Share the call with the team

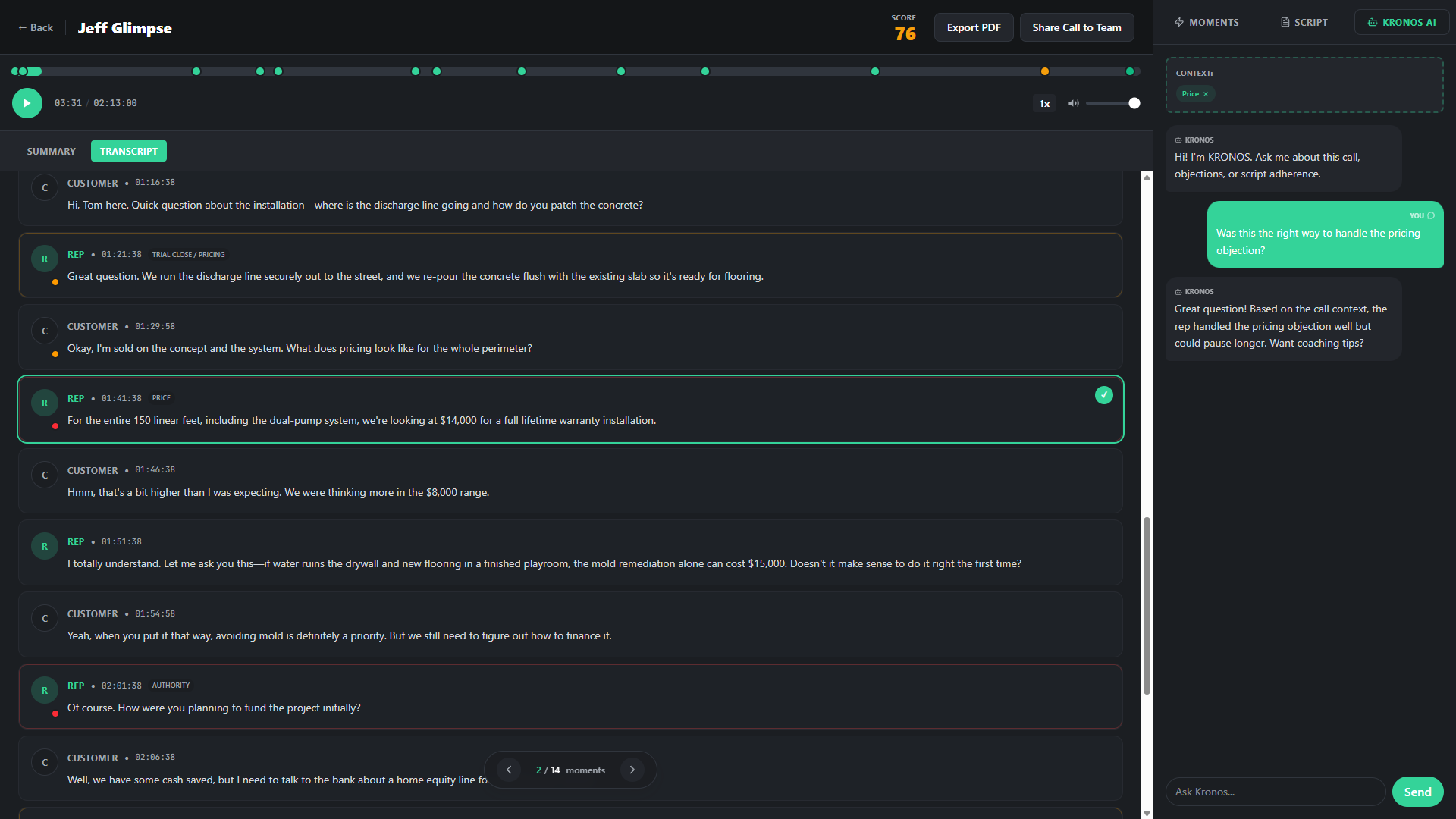tap(1076, 27)
